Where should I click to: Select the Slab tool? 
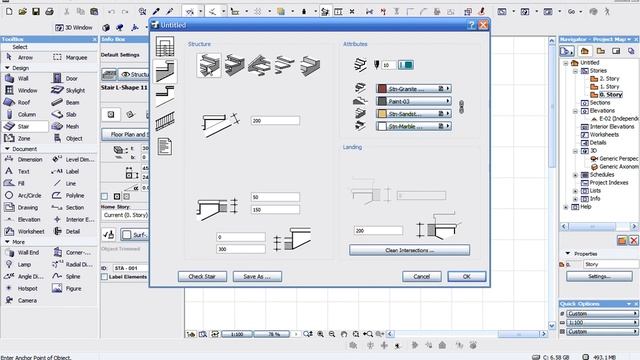71,114
